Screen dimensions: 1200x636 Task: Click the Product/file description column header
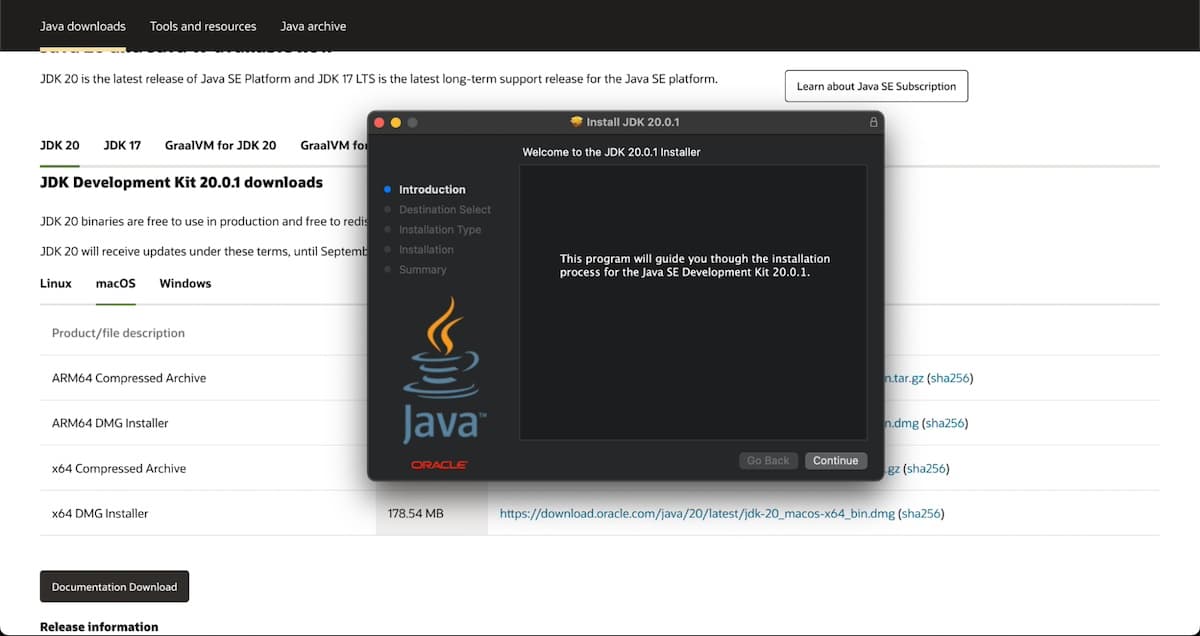118,333
